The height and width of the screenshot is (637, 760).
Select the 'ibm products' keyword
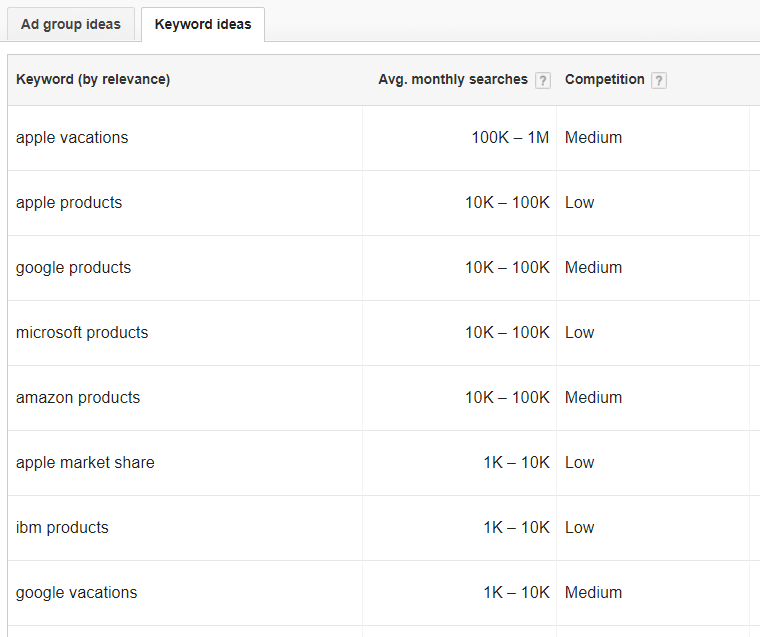pyautogui.click(x=62, y=527)
